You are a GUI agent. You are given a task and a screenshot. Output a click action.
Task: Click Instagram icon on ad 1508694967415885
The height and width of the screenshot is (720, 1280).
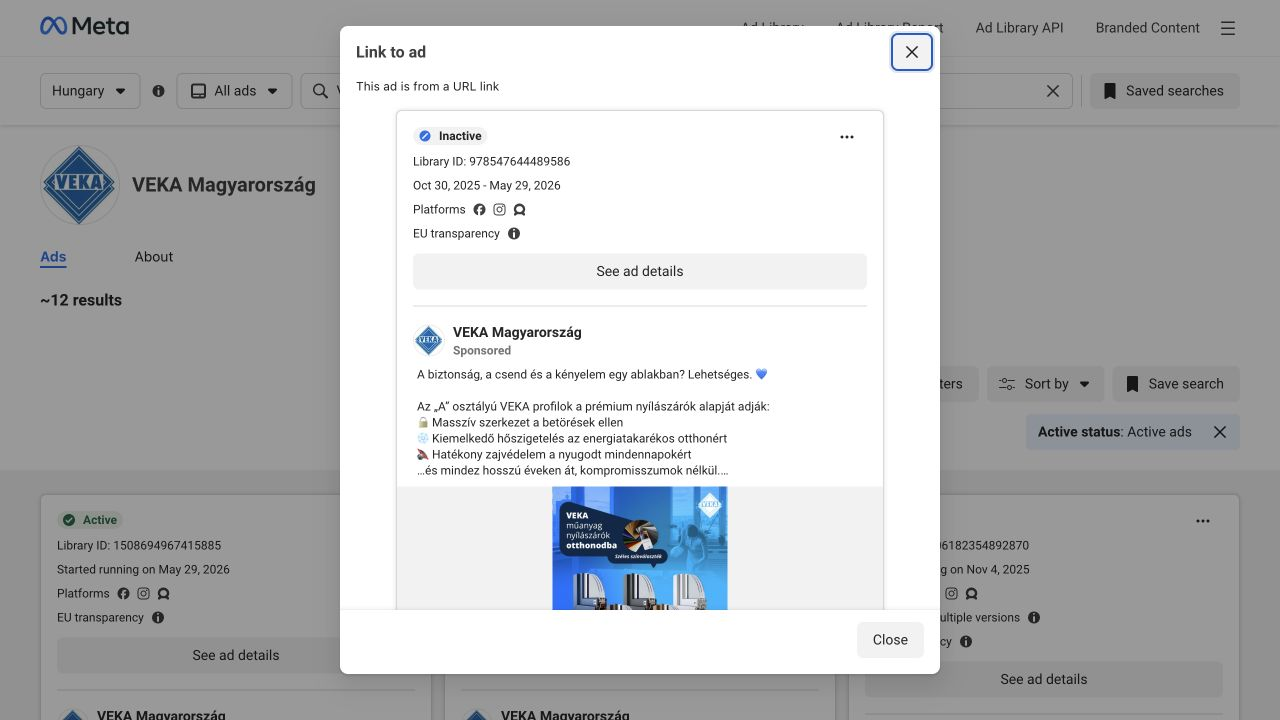click(x=143, y=594)
